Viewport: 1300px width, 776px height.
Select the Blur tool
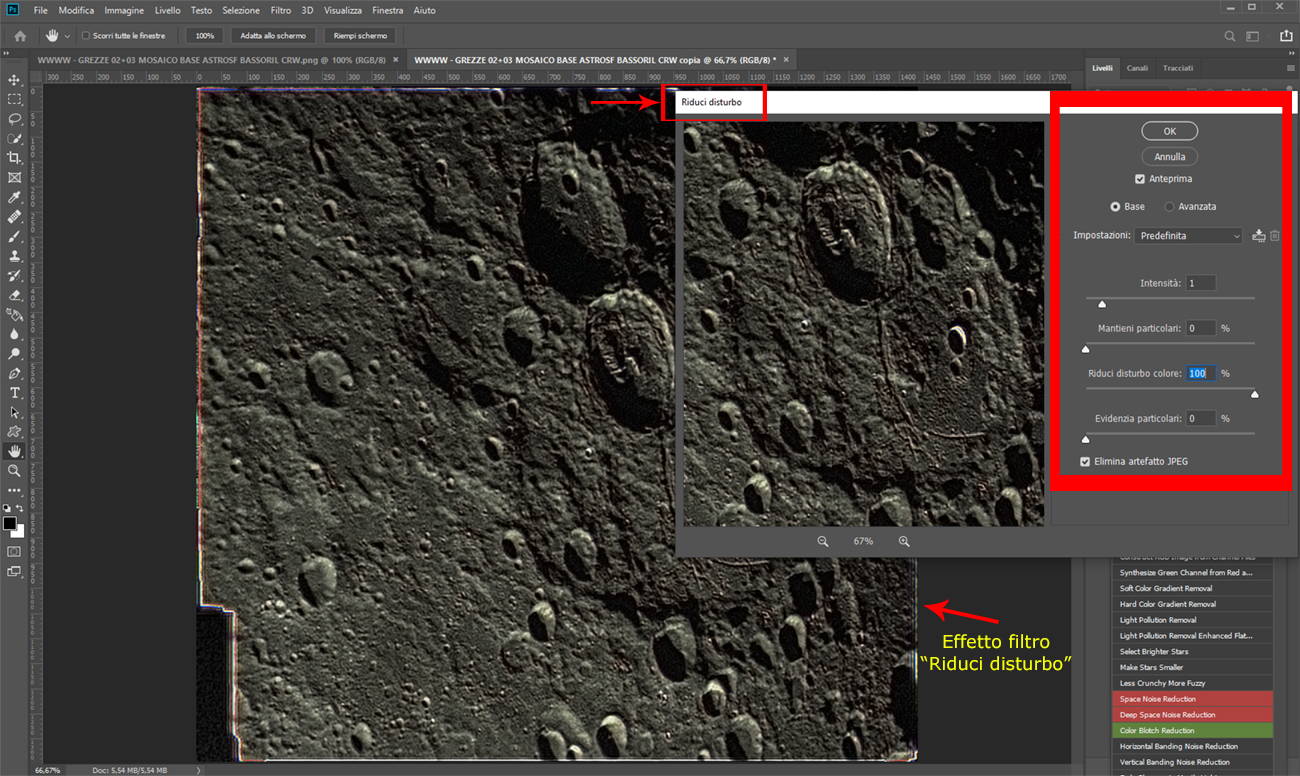coord(14,334)
